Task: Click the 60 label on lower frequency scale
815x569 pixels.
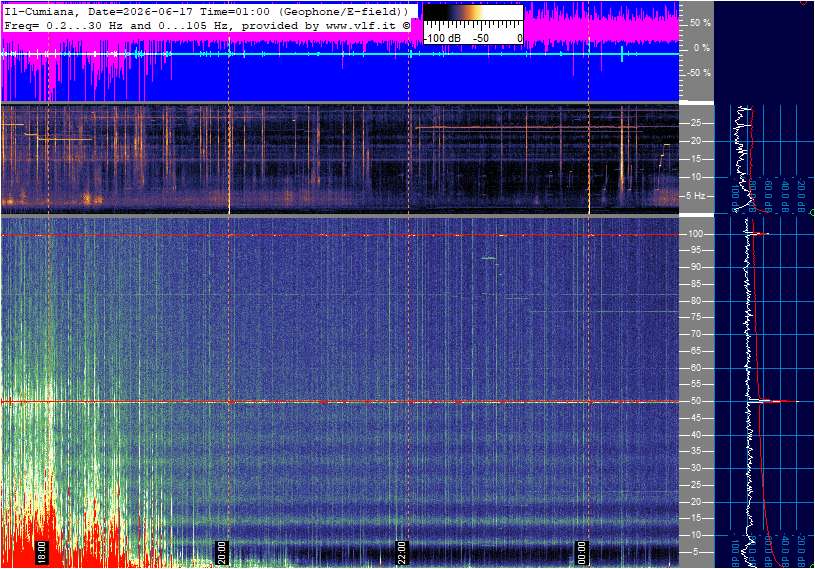Action: coord(695,368)
